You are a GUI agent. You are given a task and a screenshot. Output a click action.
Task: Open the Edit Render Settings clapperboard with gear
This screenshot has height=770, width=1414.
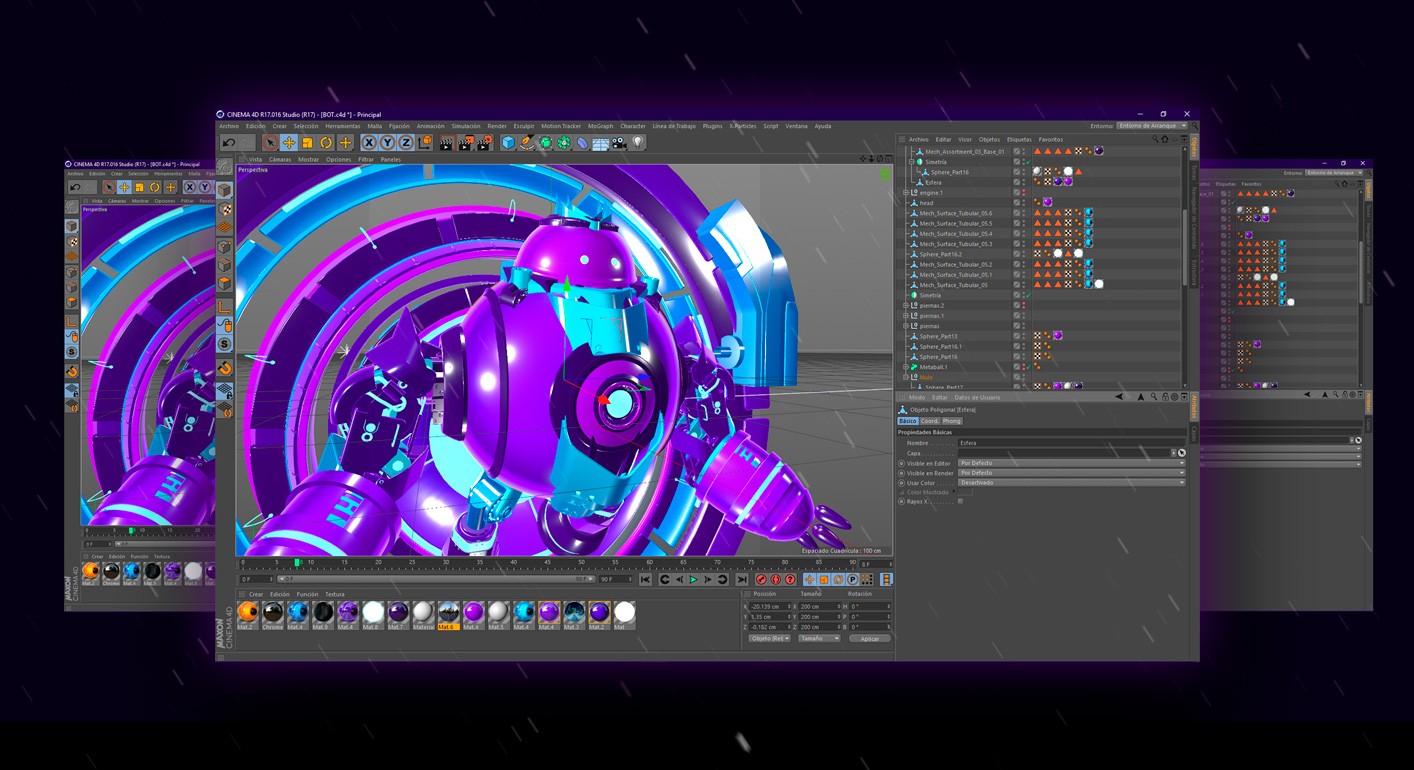coord(483,143)
